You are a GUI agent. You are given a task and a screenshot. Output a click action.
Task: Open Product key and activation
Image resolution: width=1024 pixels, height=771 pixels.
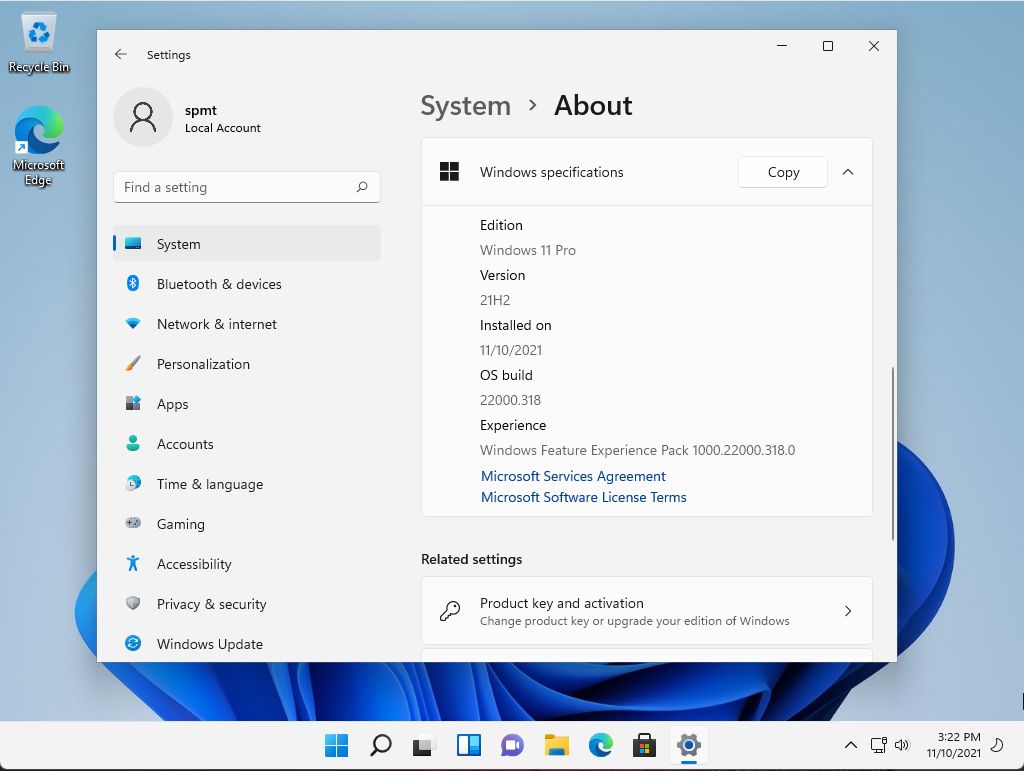(x=647, y=611)
